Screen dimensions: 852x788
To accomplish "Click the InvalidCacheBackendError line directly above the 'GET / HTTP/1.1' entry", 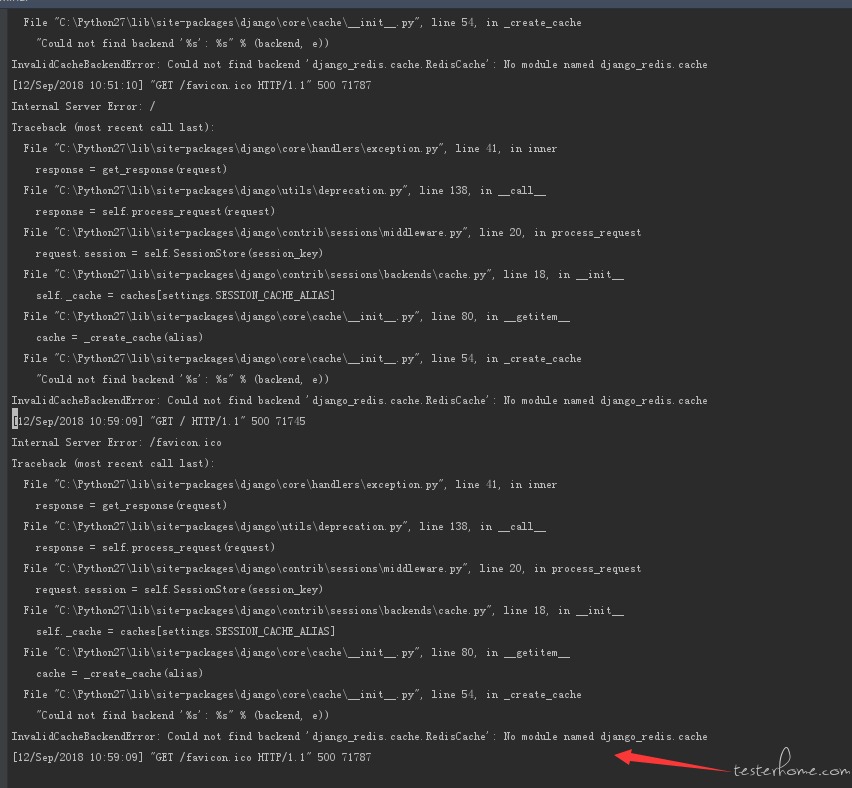I will click(359, 401).
